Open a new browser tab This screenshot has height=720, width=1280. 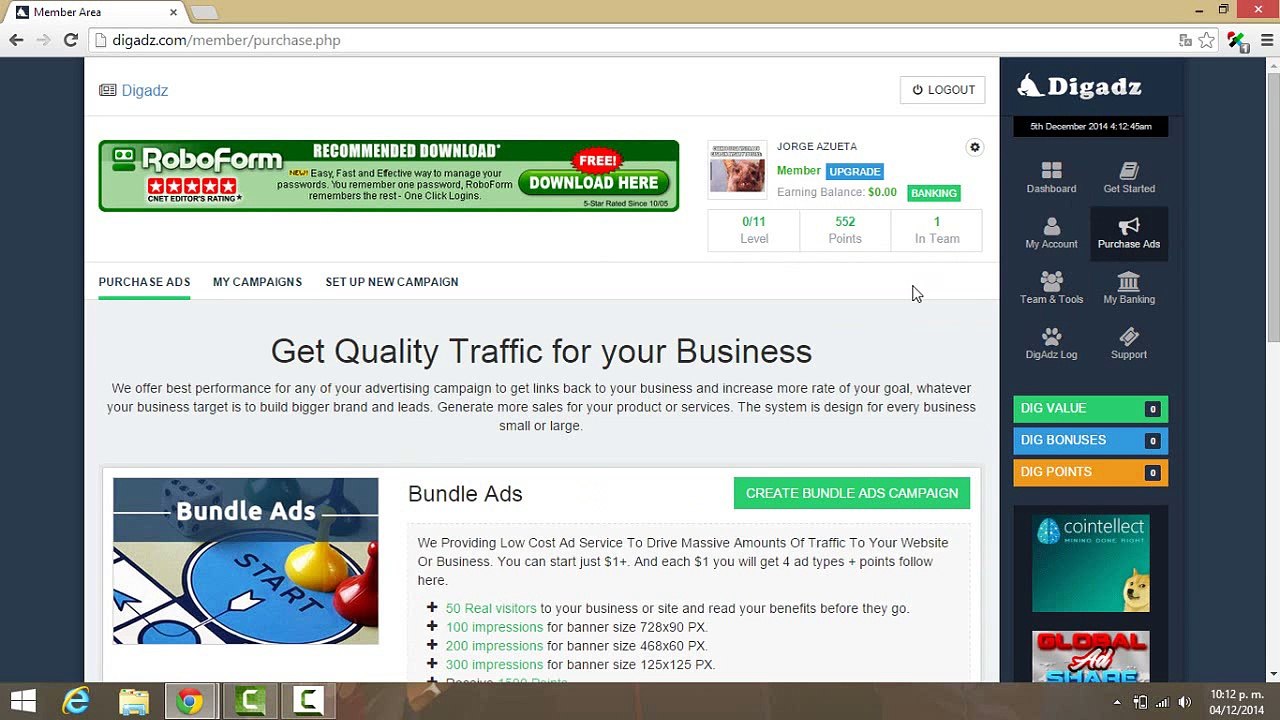(204, 12)
